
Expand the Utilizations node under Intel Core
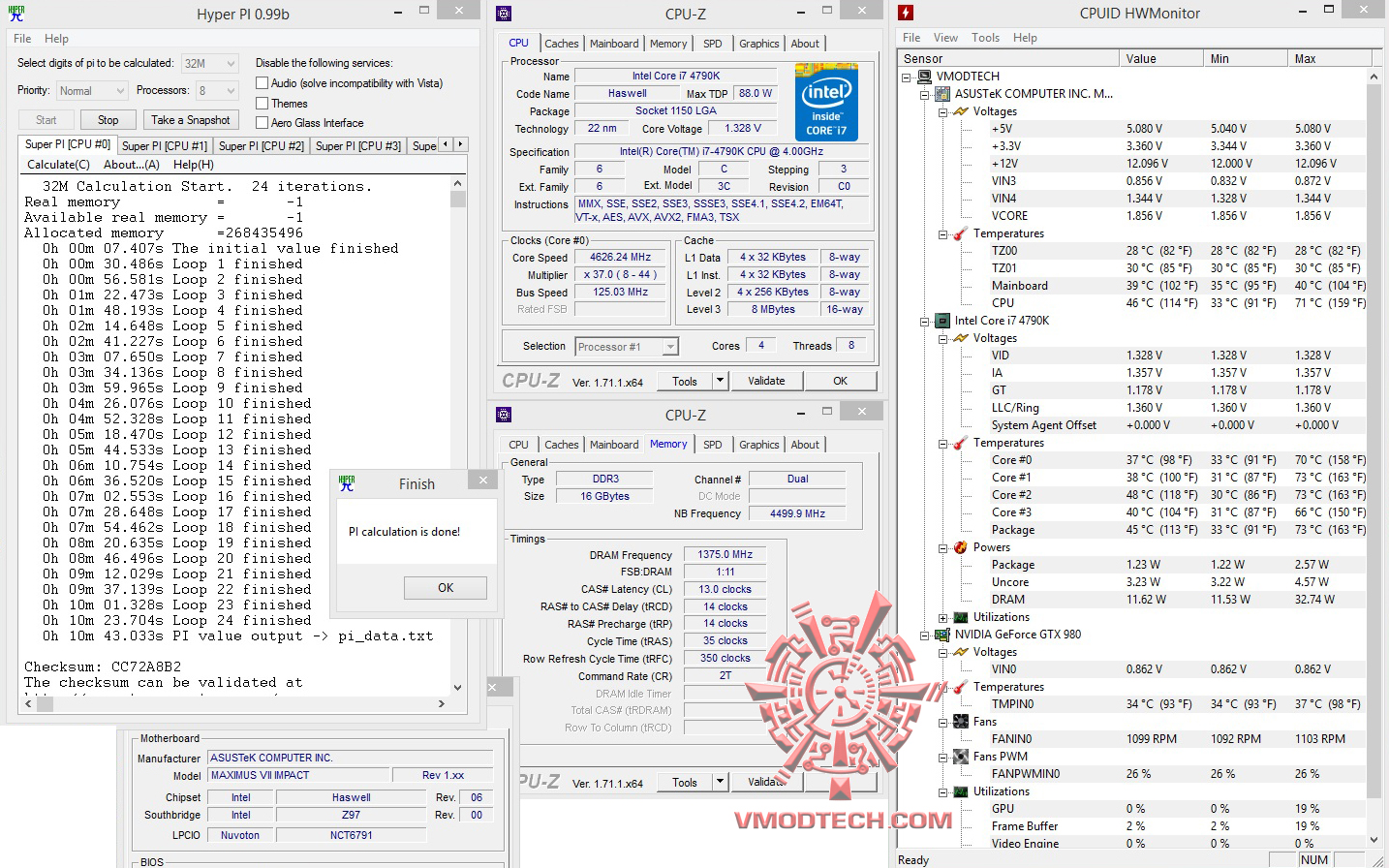942,617
